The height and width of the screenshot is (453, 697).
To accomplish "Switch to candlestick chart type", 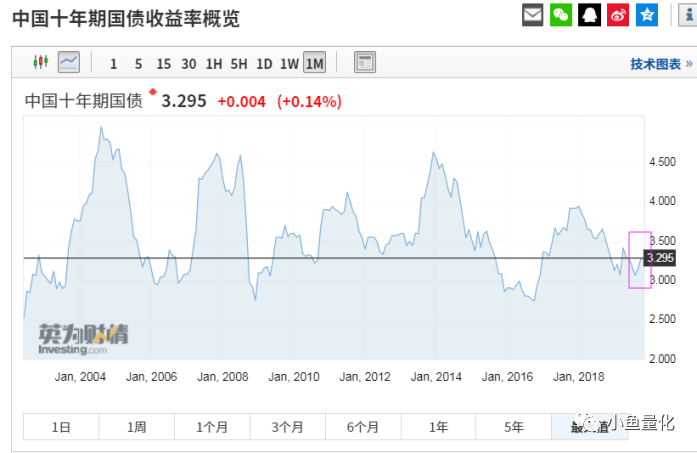I will point(41,62).
